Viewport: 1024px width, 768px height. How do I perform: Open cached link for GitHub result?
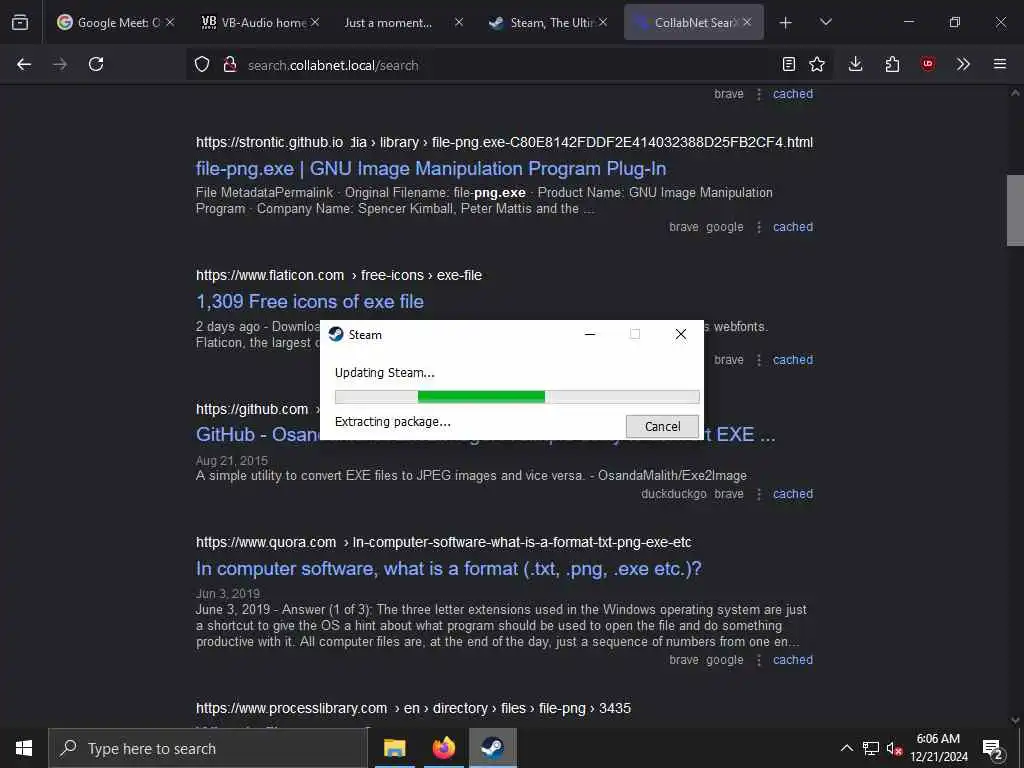coord(793,494)
